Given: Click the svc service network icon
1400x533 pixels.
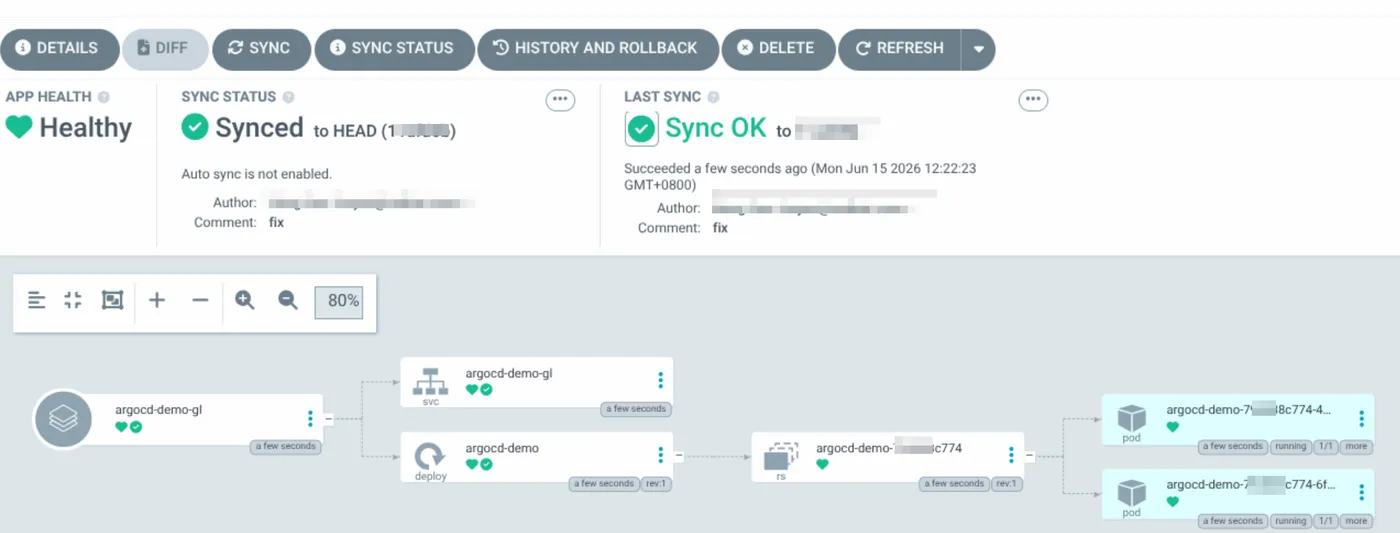Looking at the screenshot, I should (431, 381).
